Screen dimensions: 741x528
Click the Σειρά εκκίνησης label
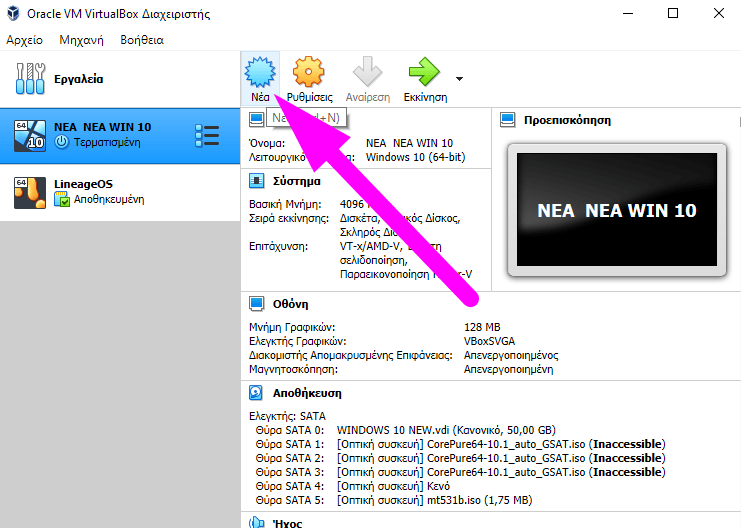click(x=289, y=218)
